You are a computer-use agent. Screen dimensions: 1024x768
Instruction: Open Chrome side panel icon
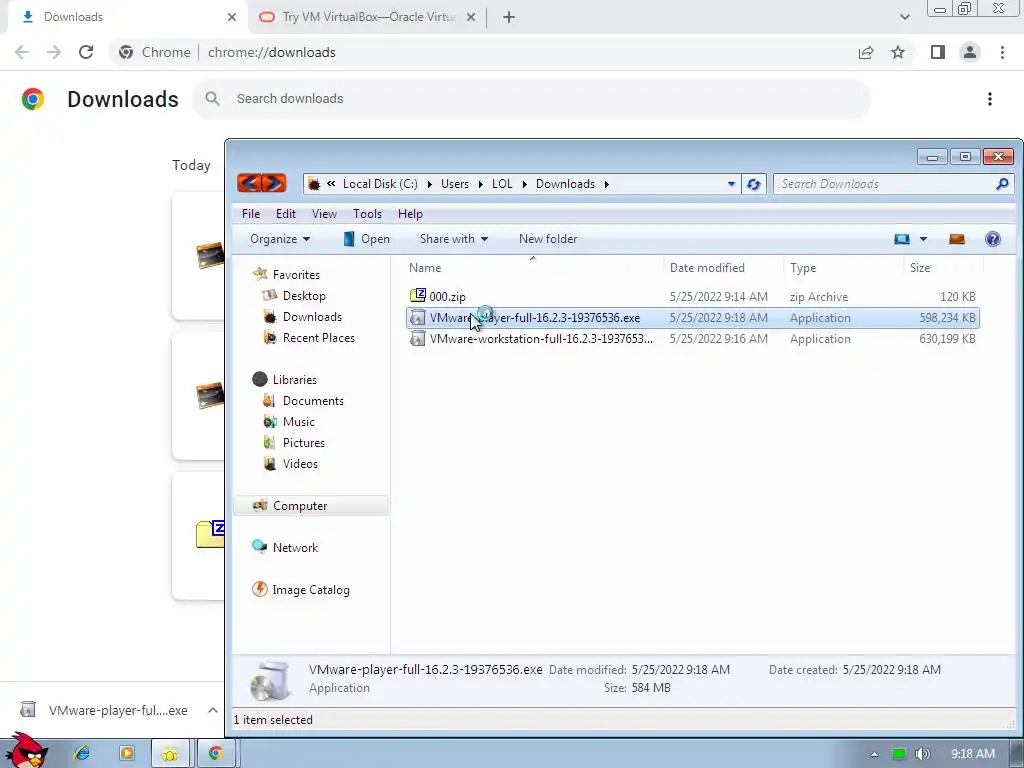[x=938, y=52]
